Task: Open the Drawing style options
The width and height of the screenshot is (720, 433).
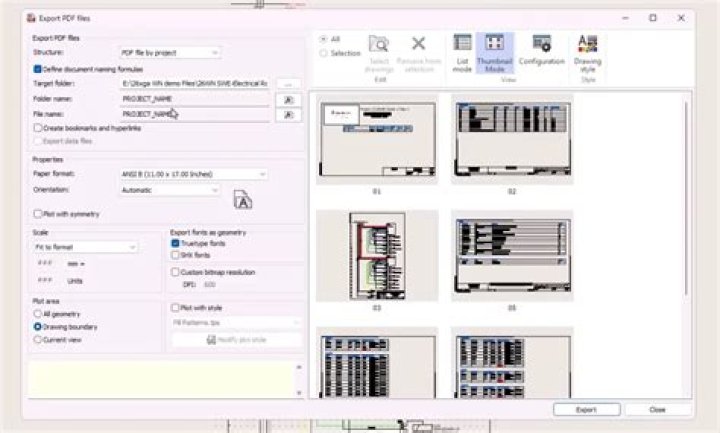Action: [587, 53]
